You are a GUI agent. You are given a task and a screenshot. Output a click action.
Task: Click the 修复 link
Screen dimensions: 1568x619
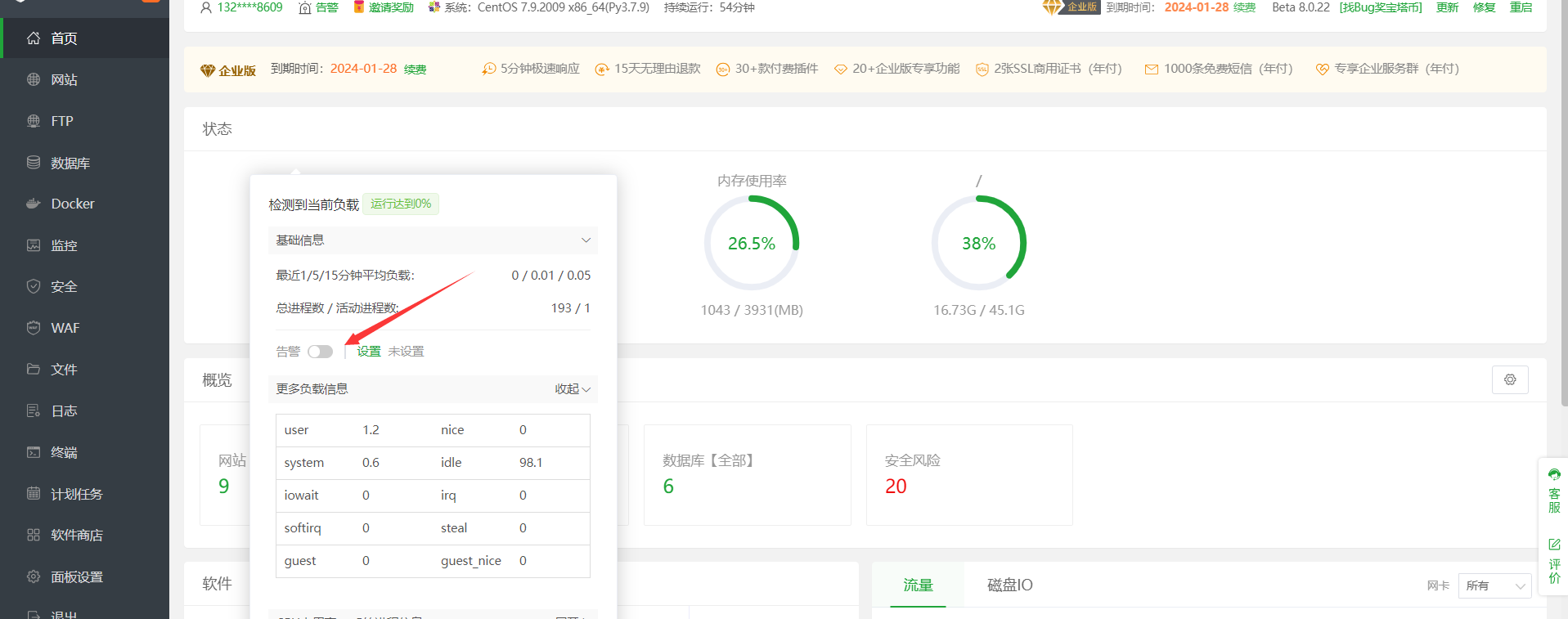click(1485, 7)
